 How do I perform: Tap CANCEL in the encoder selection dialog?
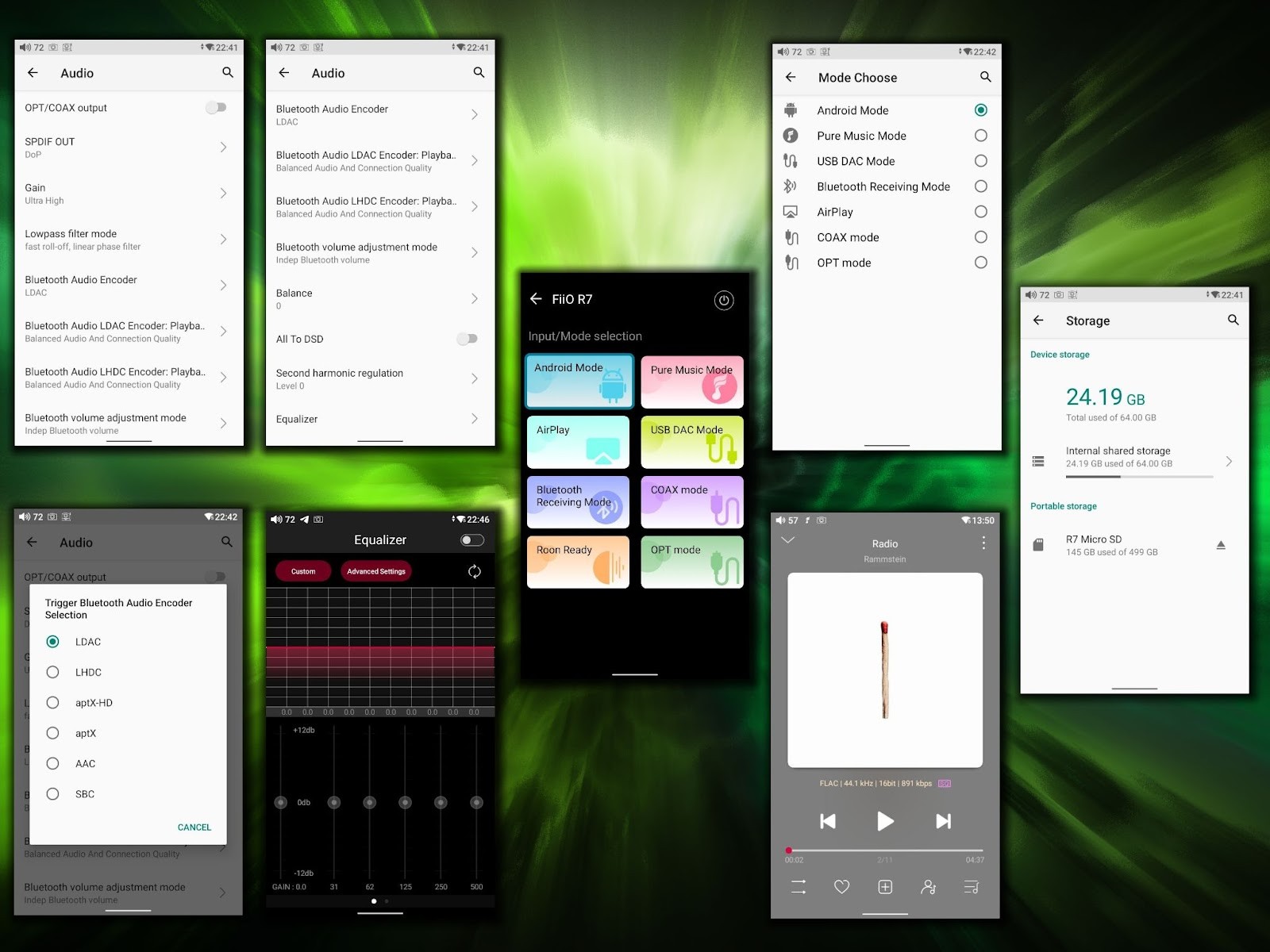[194, 827]
